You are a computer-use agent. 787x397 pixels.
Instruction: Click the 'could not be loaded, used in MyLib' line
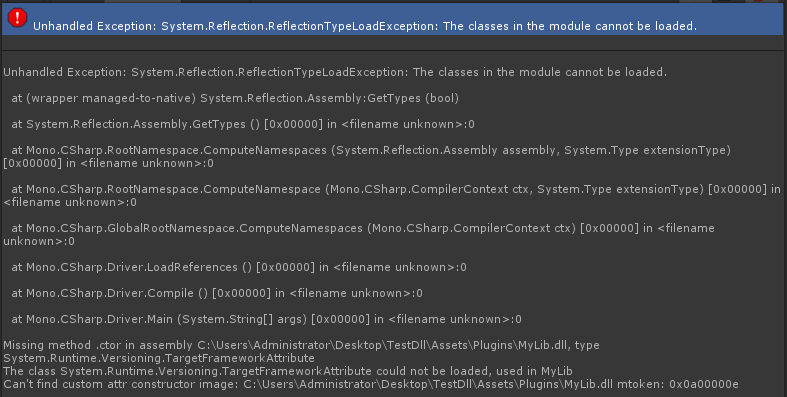point(288,371)
